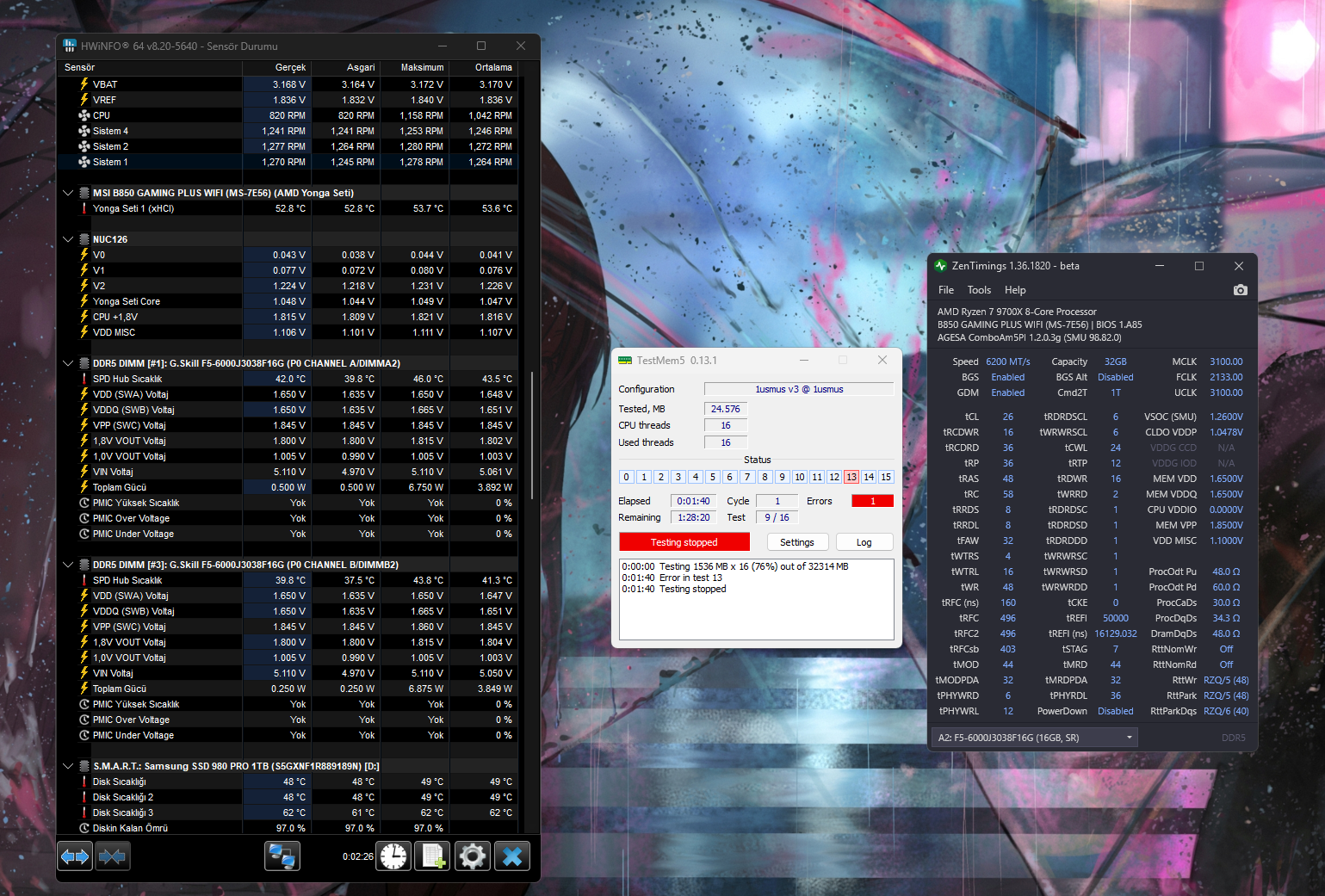Open the remote monitoring computers icon in HWiNFO

tap(282, 856)
